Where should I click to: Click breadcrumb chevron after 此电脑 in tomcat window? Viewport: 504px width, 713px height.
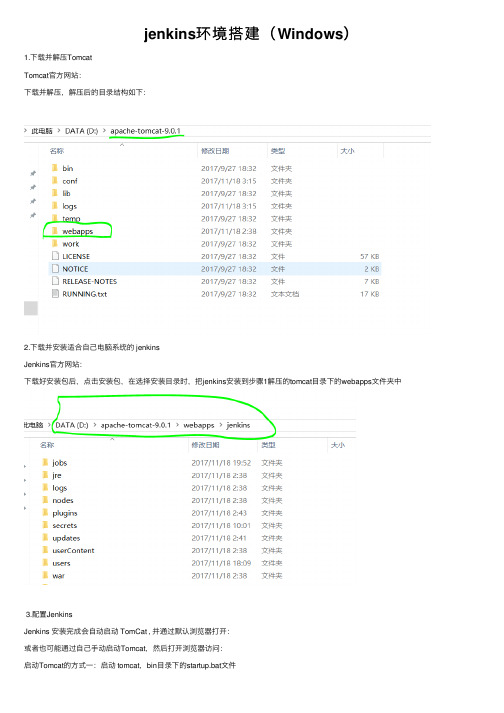point(59,131)
